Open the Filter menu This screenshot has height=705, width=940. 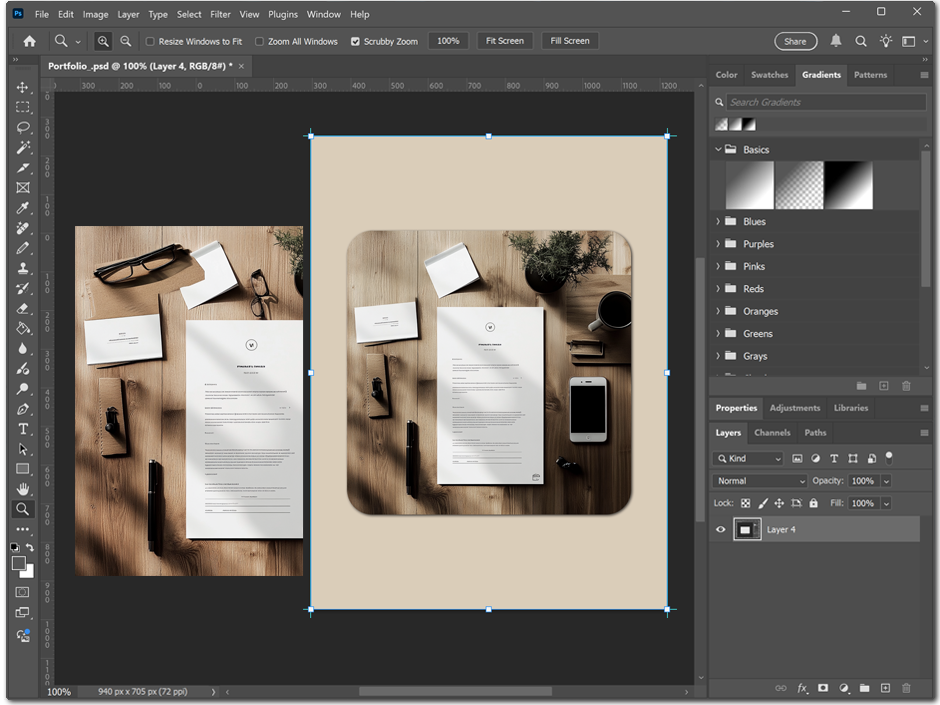click(x=220, y=15)
